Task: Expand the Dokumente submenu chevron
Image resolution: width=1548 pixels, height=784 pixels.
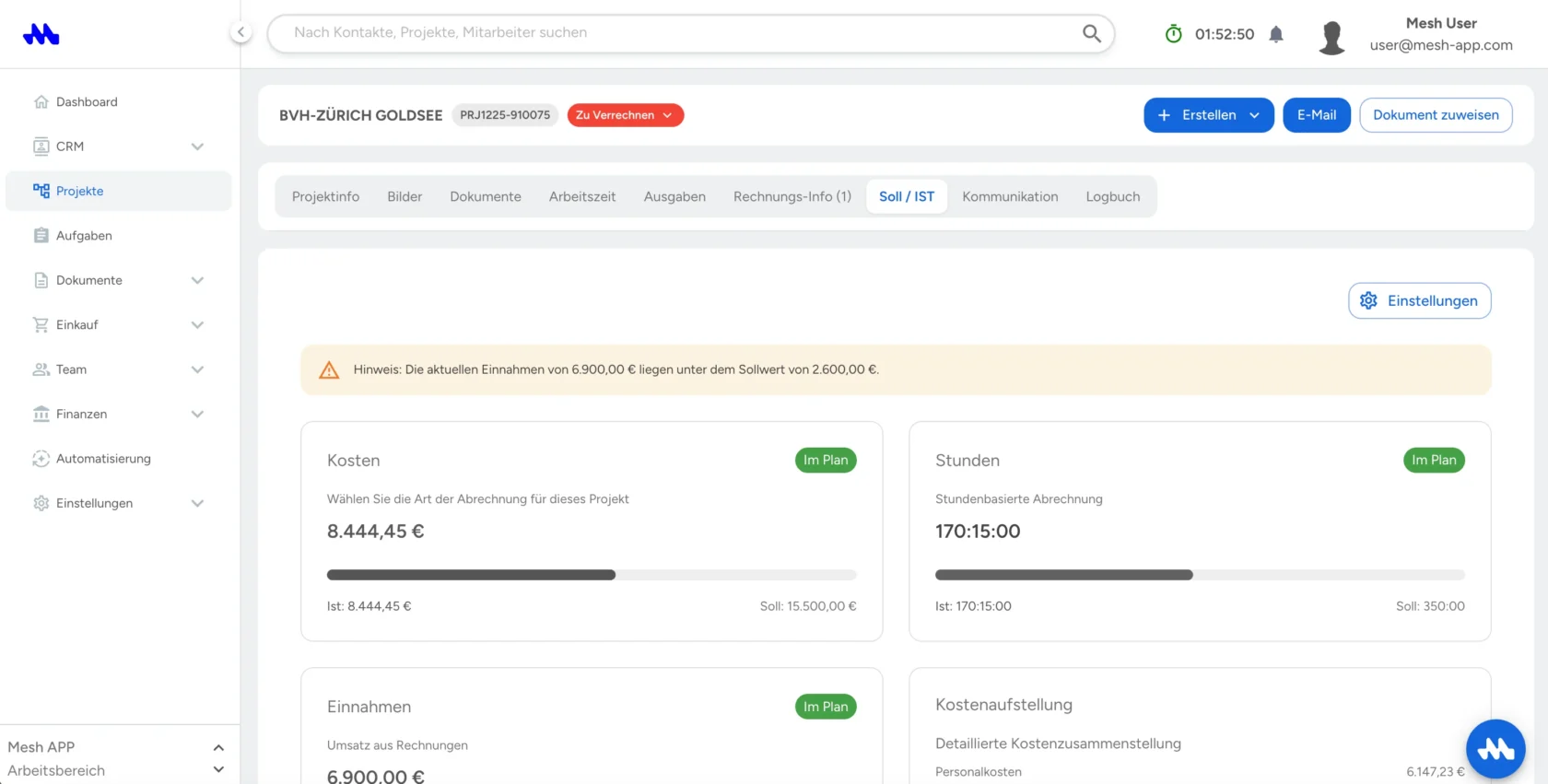Action: [197, 280]
